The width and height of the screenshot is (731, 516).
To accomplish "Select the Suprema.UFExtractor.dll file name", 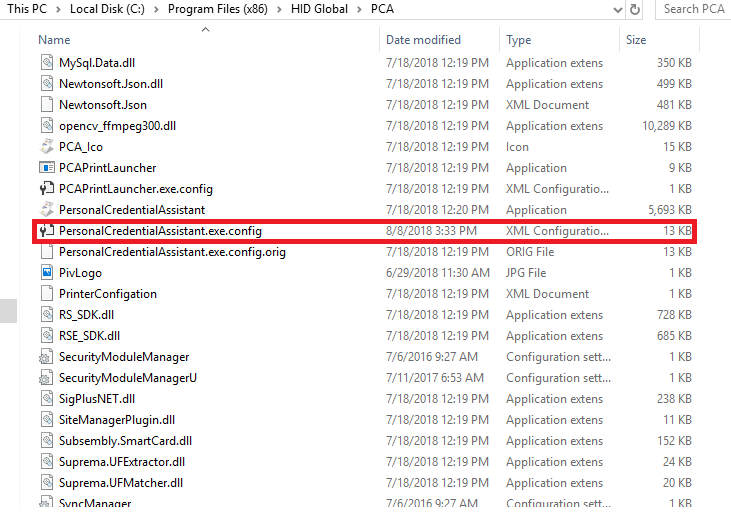I will pos(122,461).
